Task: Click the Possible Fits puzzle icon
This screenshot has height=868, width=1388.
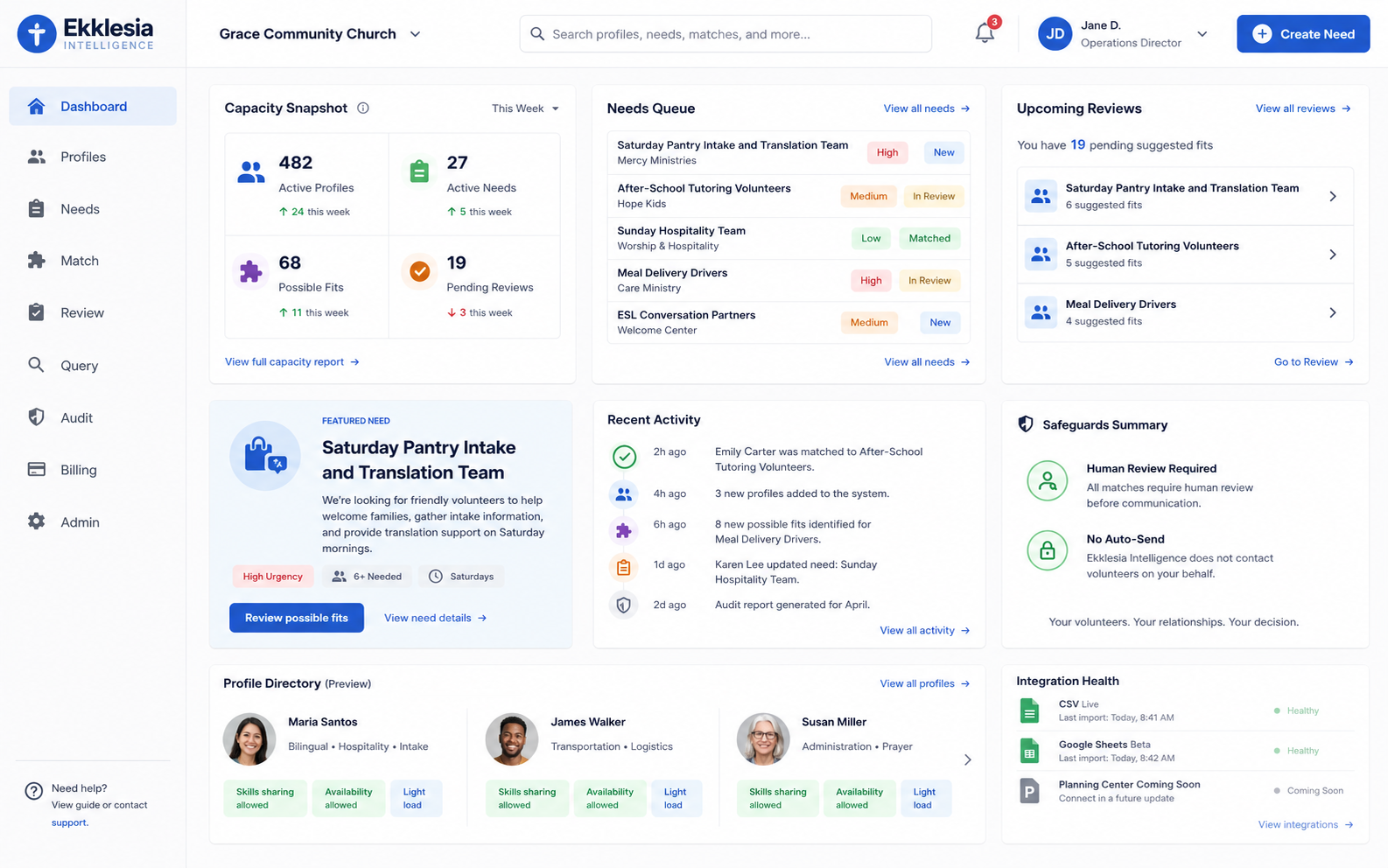Action: pyautogui.click(x=251, y=271)
